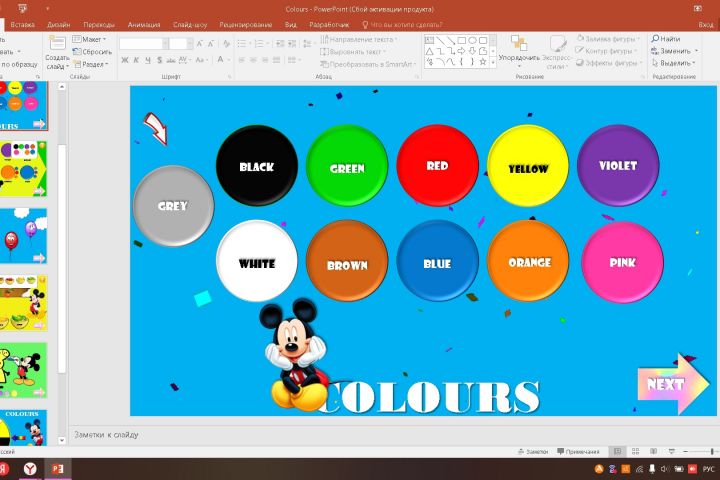The height and width of the screenshot is (480, 720).
Task: Click the volume icon in system tray
Action: click(x=664, y=469)
